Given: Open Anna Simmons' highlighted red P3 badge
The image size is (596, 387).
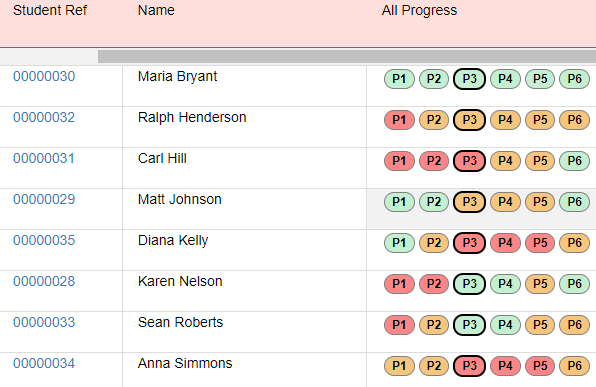Looking at the screenshot, I should (469, 366).
